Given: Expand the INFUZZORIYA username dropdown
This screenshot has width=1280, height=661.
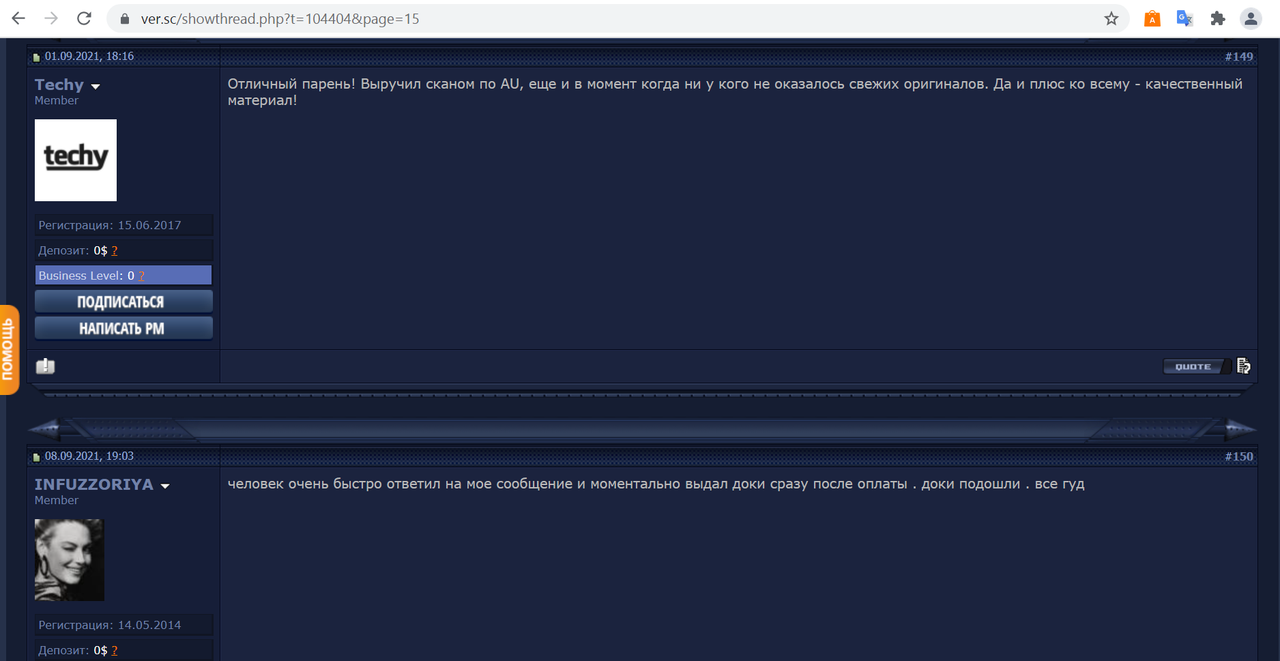Looking at the screenshot, I should 165,485.
